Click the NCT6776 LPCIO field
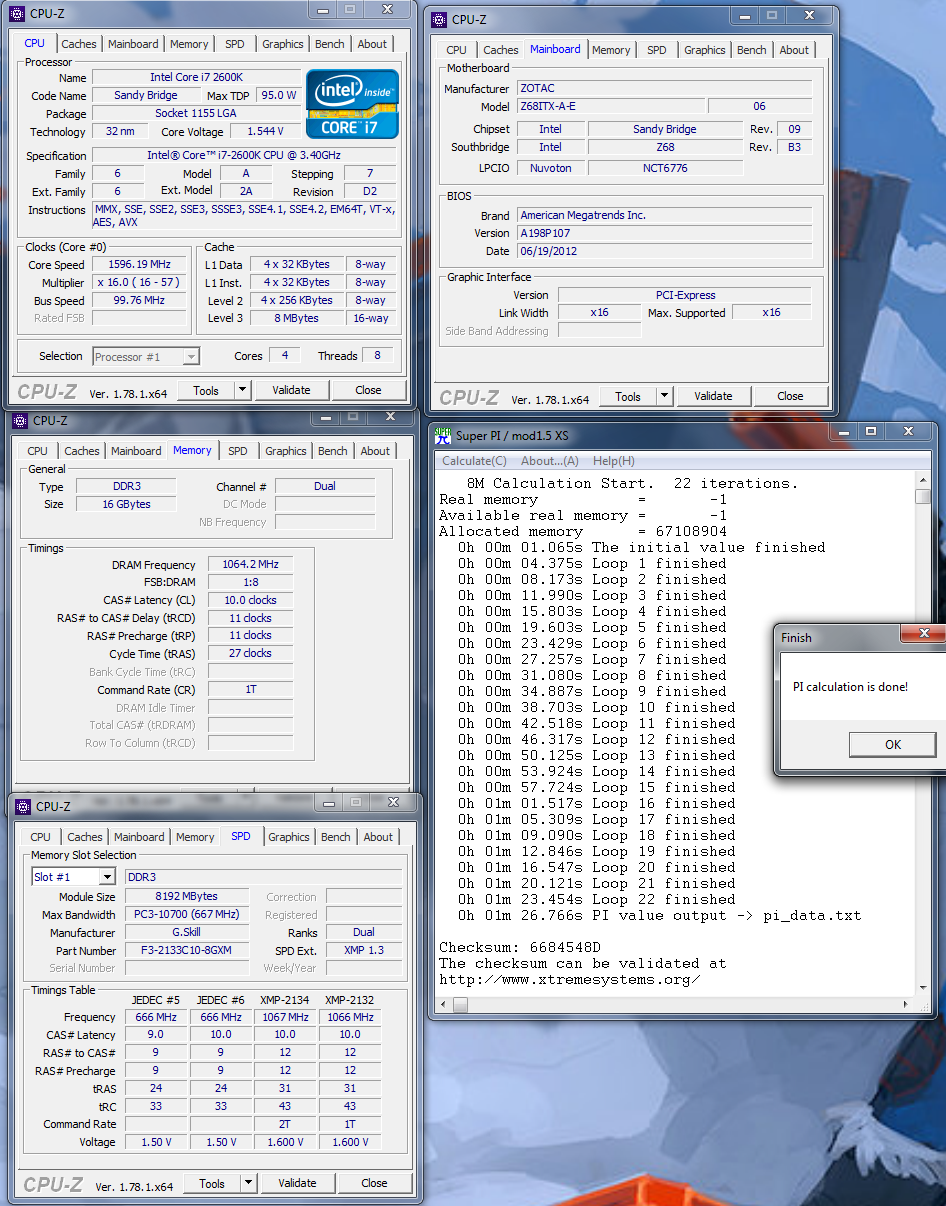 pos(665,168)
